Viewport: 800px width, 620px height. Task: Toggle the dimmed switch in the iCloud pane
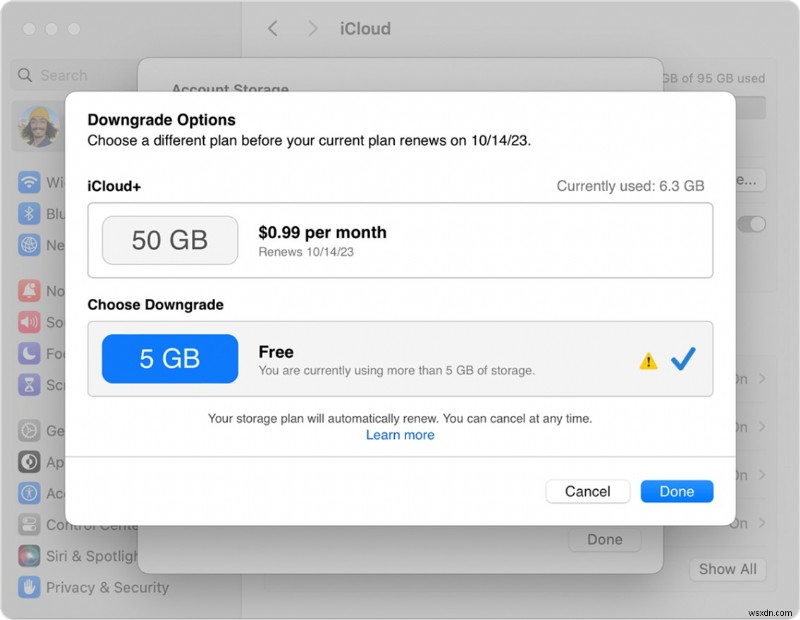click(752, 224)
